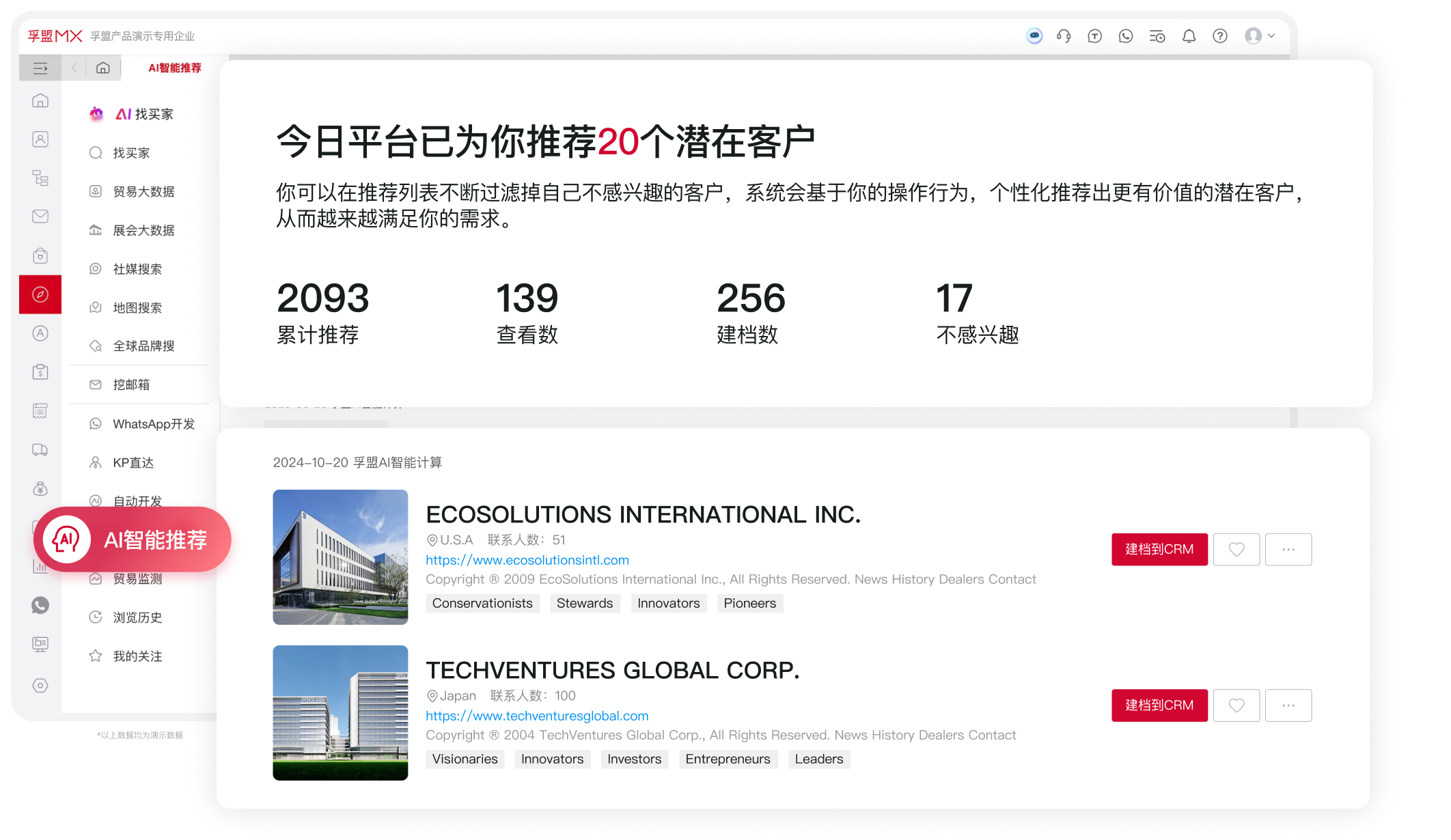Open the customer support headset icon

click(1063, 36)
